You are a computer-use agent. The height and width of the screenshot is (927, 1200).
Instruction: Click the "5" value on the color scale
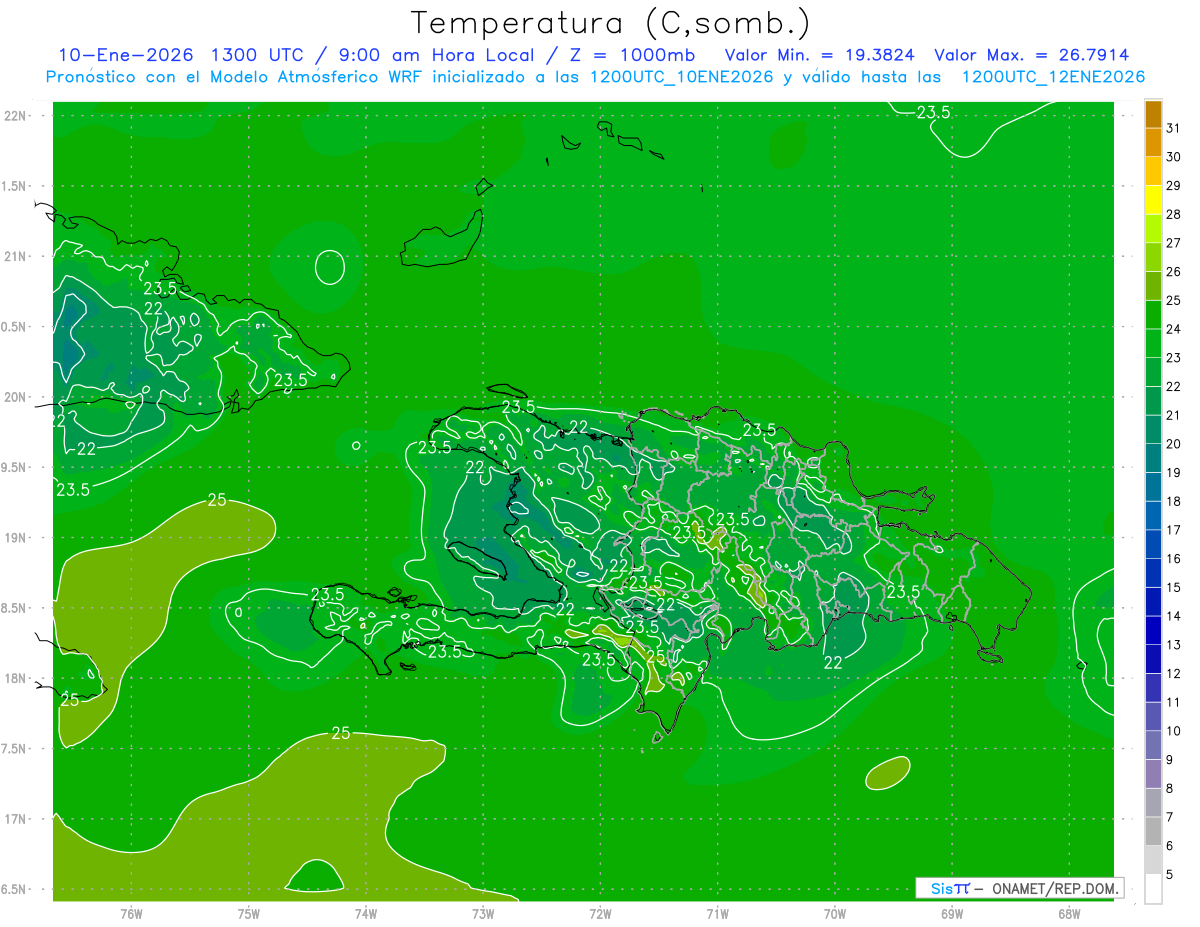coord(1170,875)
